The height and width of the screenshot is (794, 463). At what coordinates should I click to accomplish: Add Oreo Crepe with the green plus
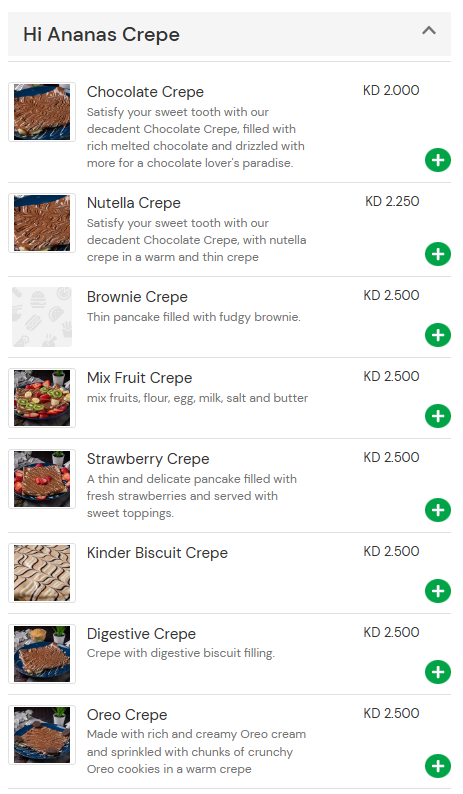pyautogui.click(x=438, y=766)
